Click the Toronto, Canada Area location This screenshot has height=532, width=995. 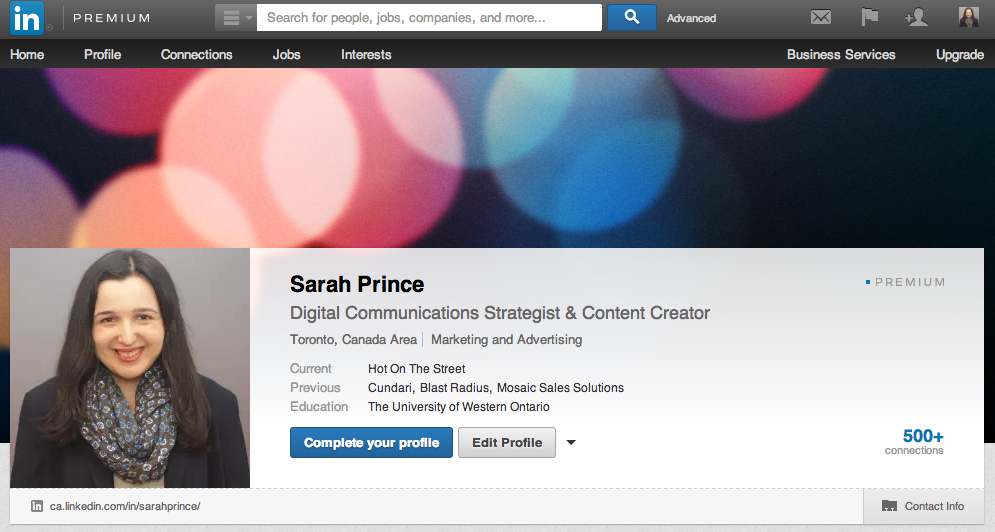click(x=353, y=340)
